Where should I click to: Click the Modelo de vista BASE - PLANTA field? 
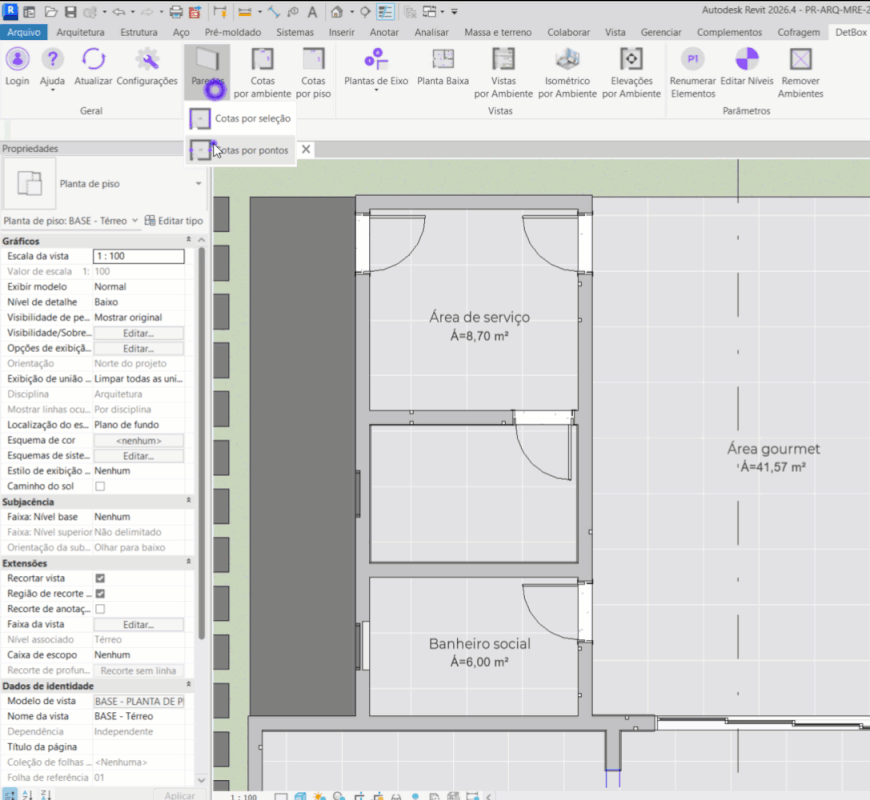(139, 701)
